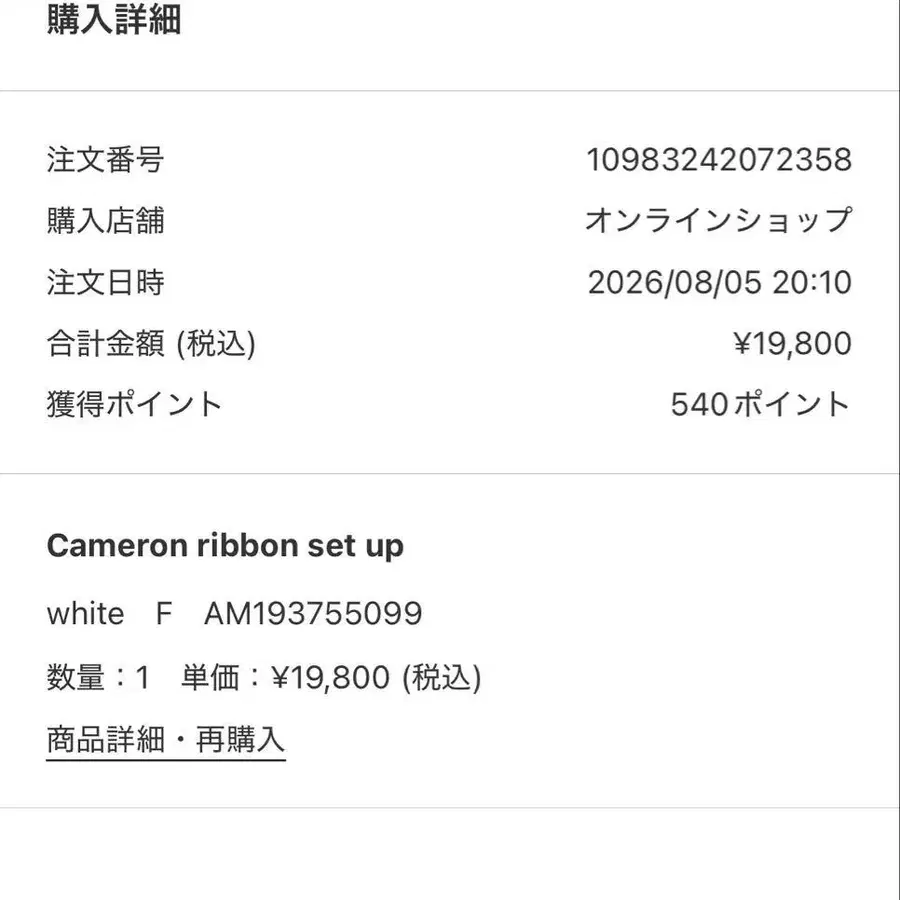Click the 単価:¥19,800 unit price
This screenshot has width=900, height=900.
coord(286,677)
